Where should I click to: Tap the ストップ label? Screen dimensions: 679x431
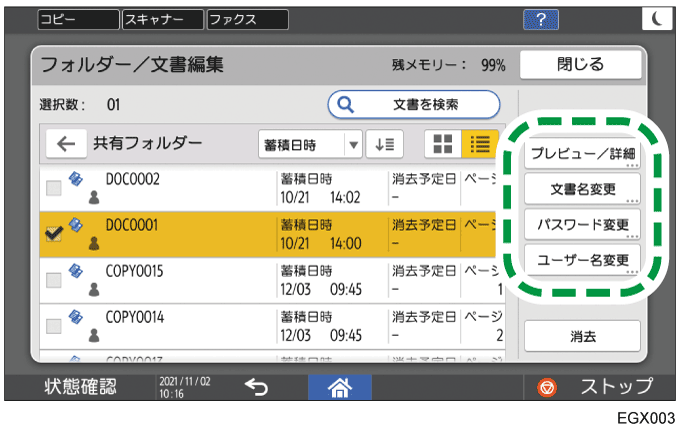(x=616, y=386)
